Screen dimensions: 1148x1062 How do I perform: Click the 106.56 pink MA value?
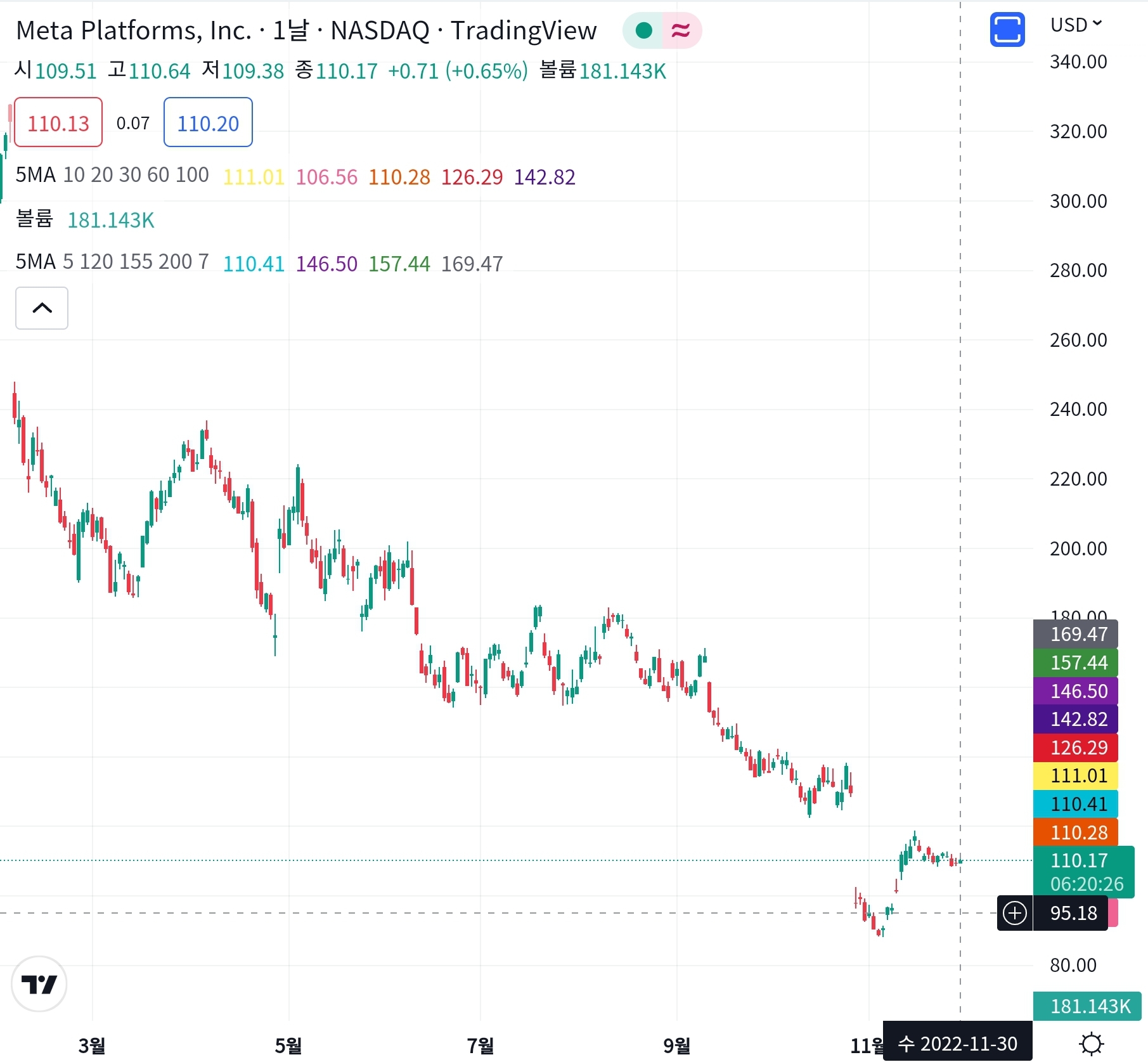point(327,177)
